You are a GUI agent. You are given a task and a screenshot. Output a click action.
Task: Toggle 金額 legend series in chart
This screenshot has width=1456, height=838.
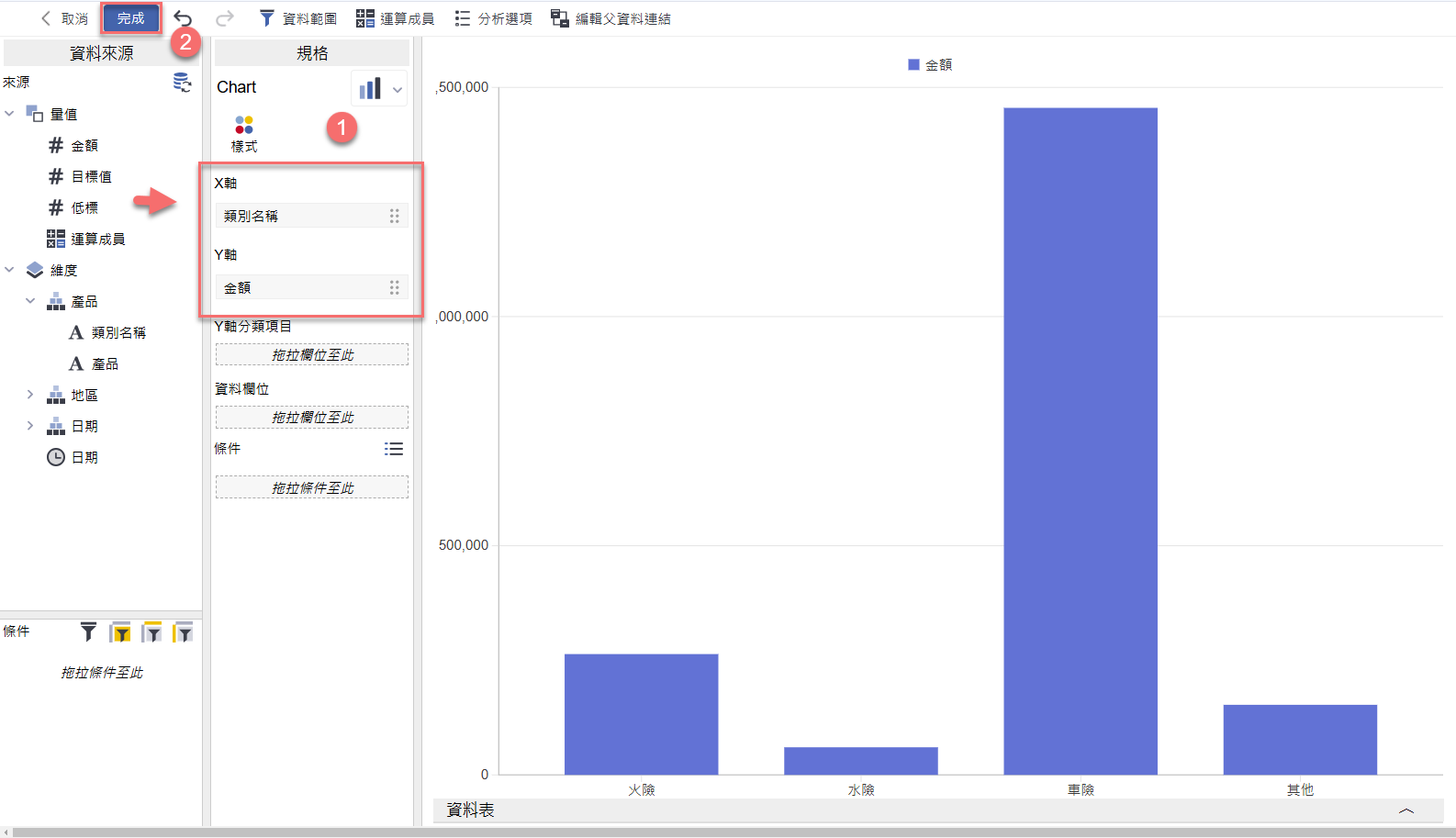[930, 65]
